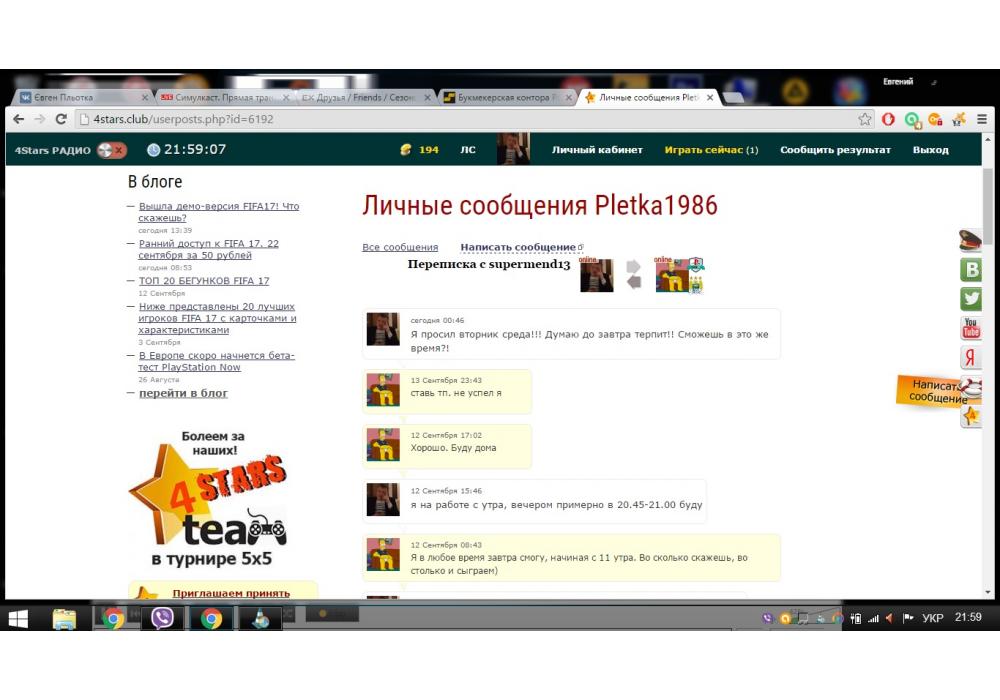Click the 'Играть сейчас' menu item
Viewport: 1000px width, 700px height.
tap(710, 150)
